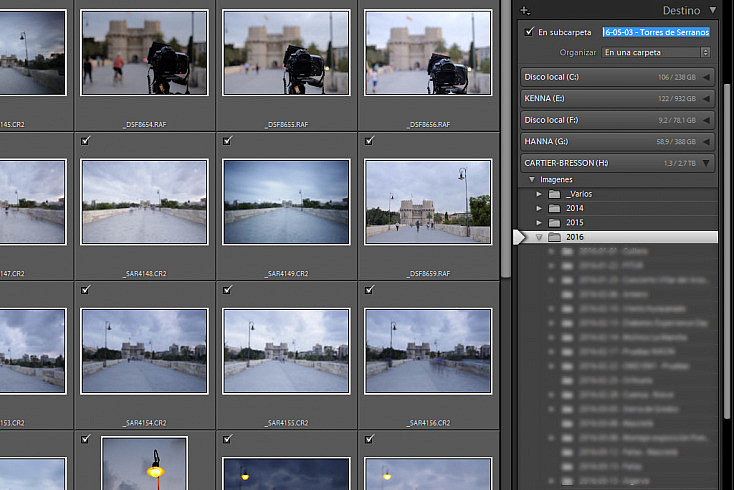This screenshot has width=734, height=490.
Task: Click the plus icon in Destino panel
Action: click(525, 10)
